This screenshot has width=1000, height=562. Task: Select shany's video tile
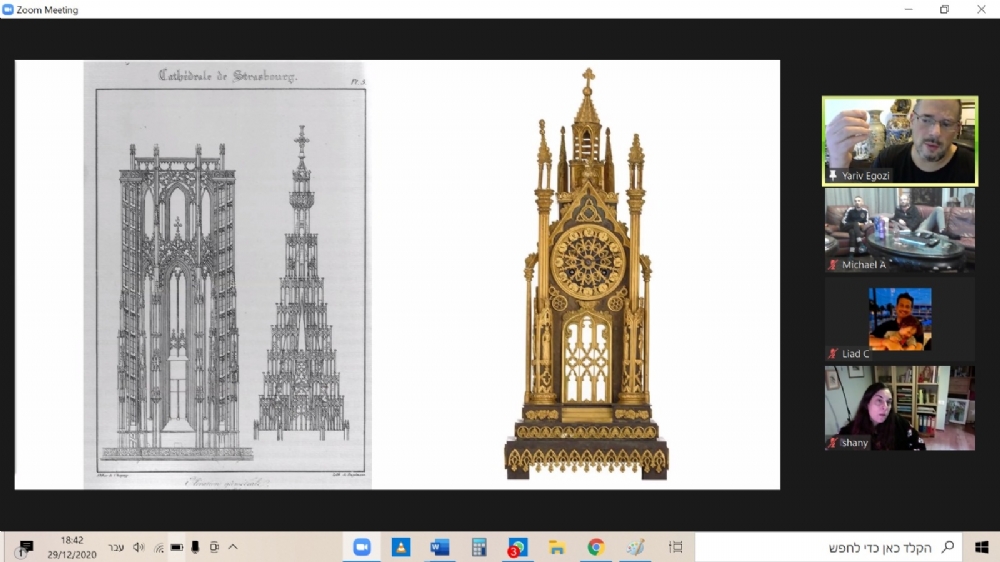coord(900,408)
